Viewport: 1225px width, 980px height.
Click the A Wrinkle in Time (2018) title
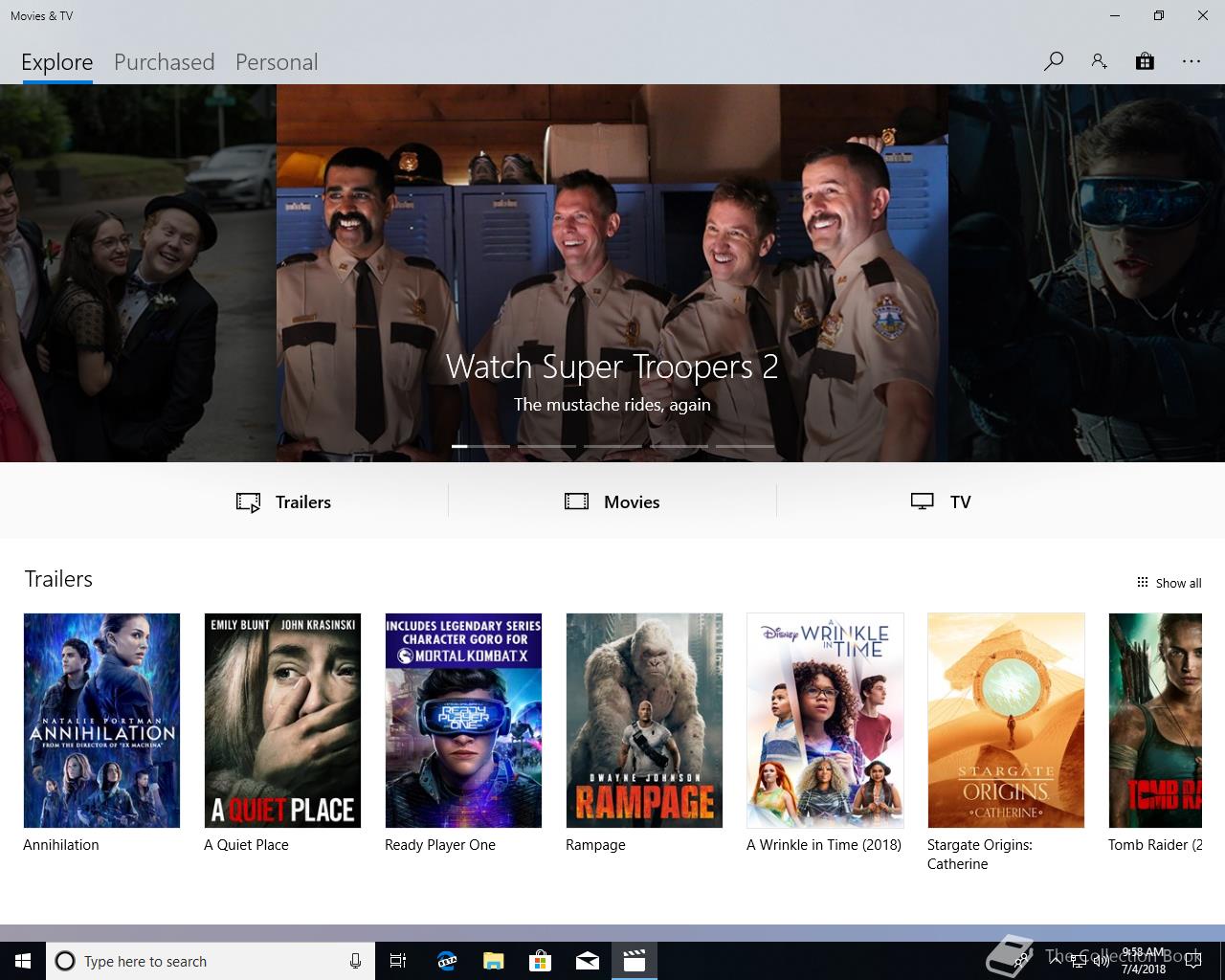824,845
